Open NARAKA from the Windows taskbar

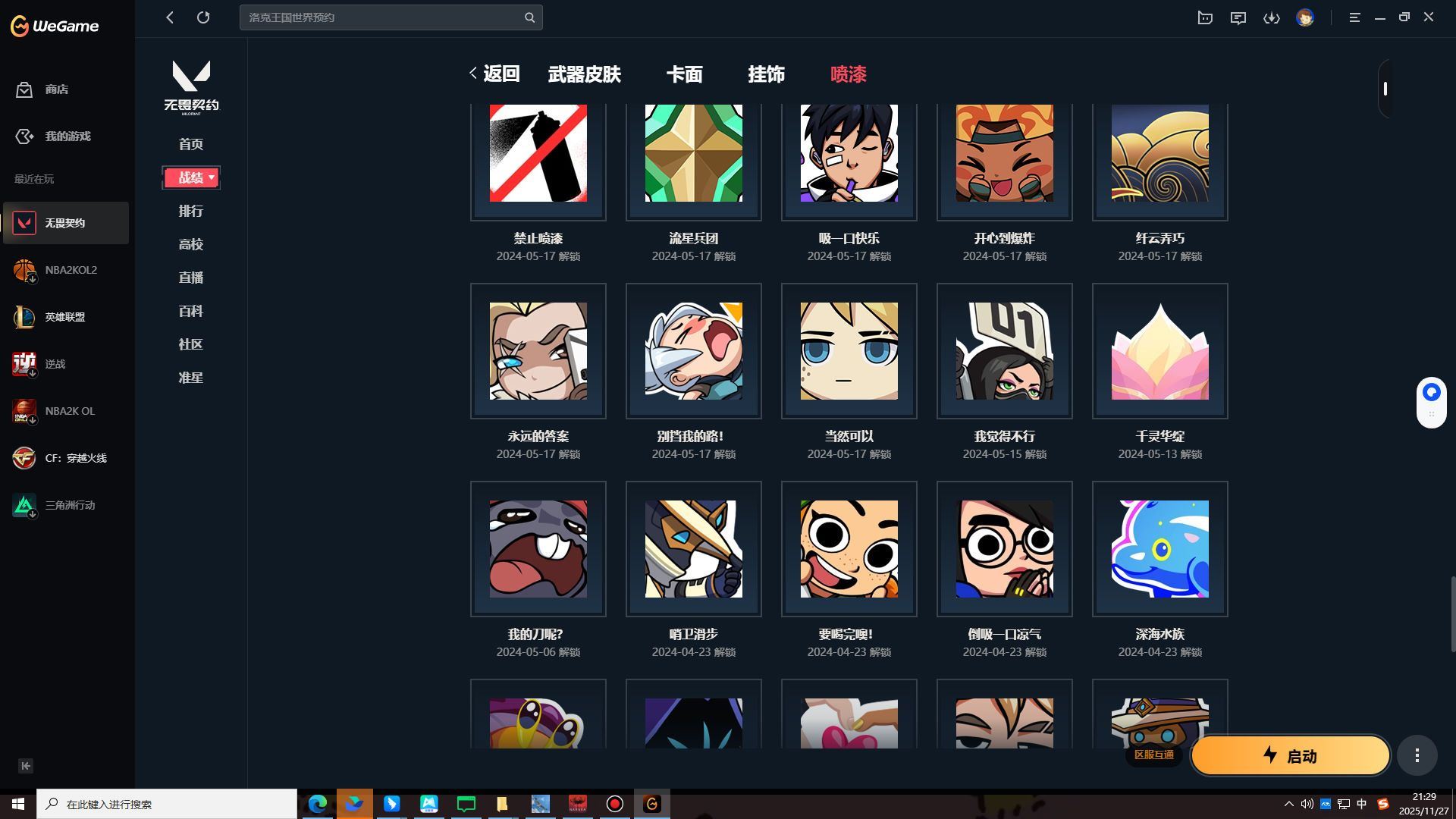[577, 803]
